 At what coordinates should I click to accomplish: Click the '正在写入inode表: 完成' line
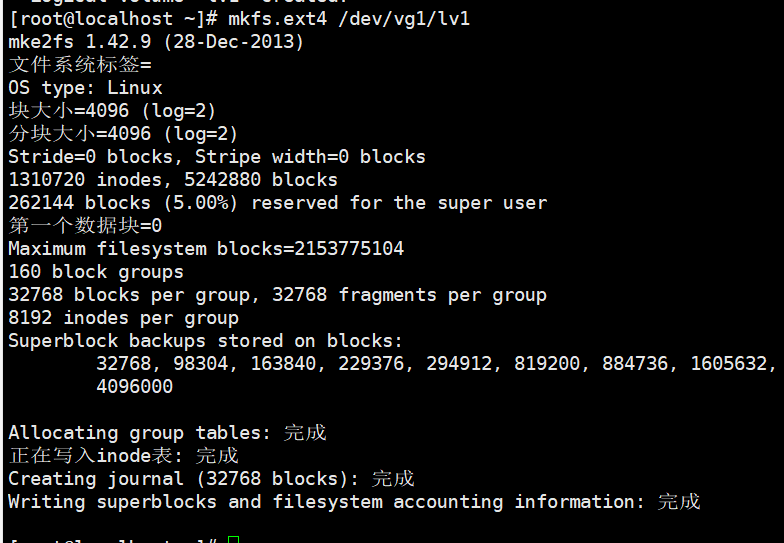(124, 456)
